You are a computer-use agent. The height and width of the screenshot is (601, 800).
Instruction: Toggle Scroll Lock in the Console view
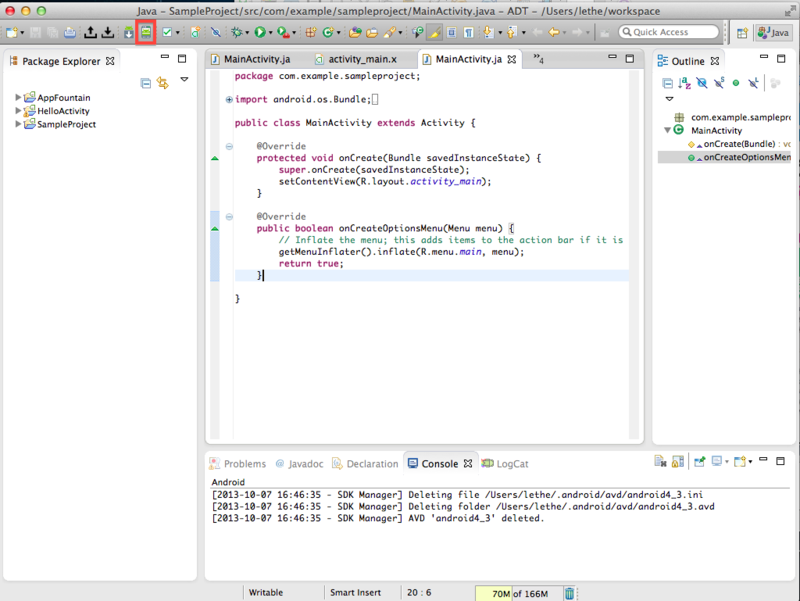[677, 462]
